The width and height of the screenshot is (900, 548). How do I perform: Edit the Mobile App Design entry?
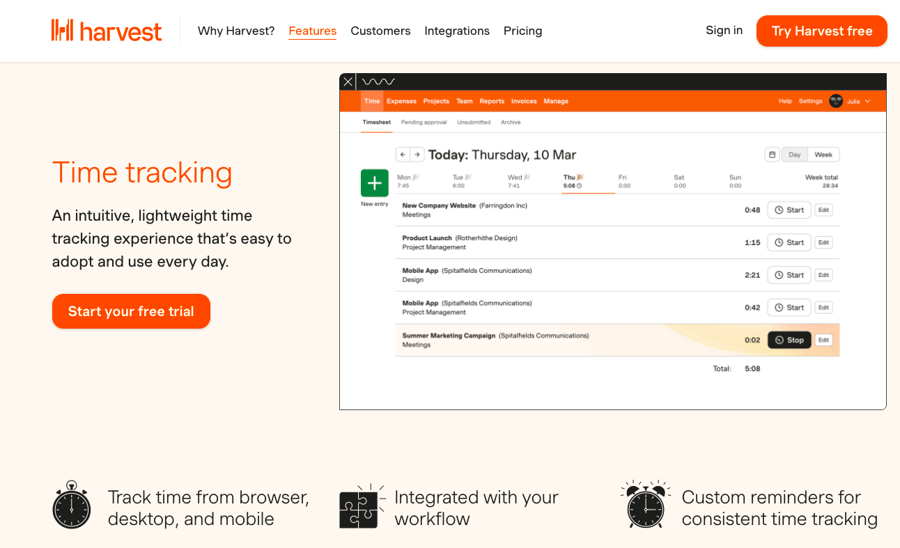point(824,275)
